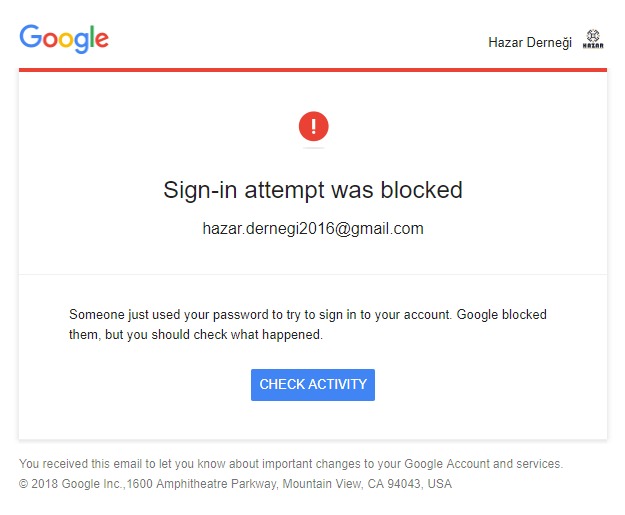Click the small gray line under alert icon
Viewport: 625px width, 515px height.
(313, 148)
